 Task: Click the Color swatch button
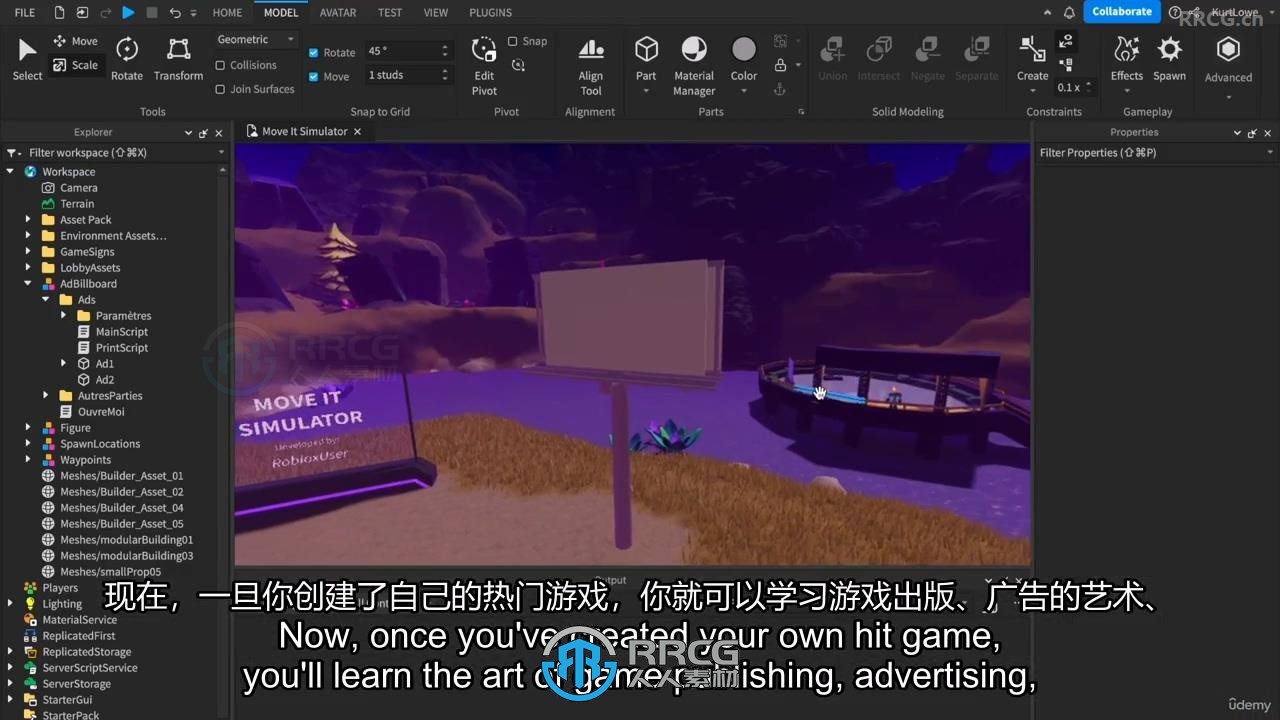click(x=744, y=58)
